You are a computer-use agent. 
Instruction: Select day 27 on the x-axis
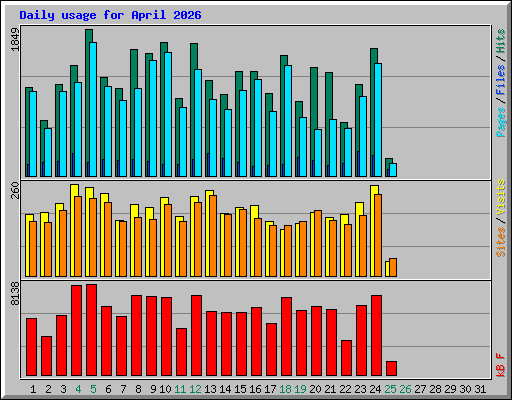point(420,389)
